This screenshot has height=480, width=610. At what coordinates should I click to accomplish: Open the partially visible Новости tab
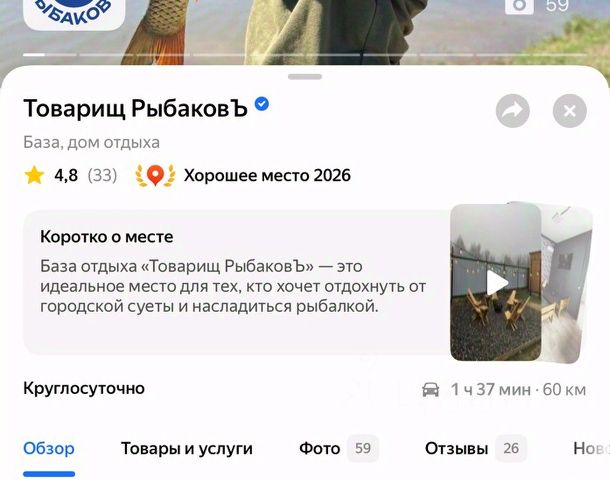pos(591,448)
